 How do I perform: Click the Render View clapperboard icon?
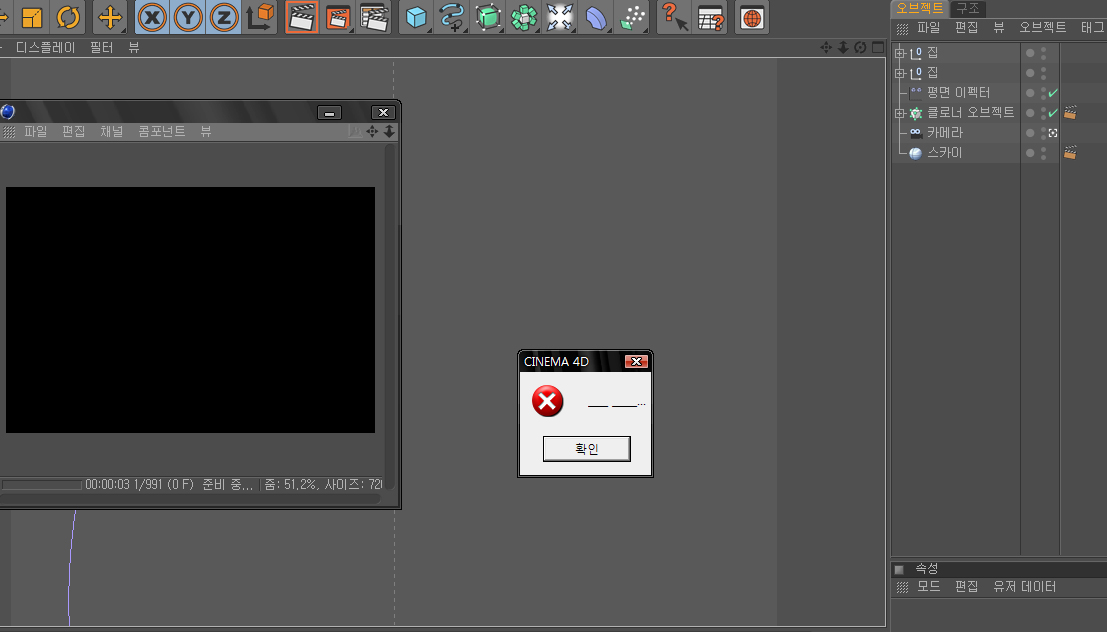(x=301, y=17)
